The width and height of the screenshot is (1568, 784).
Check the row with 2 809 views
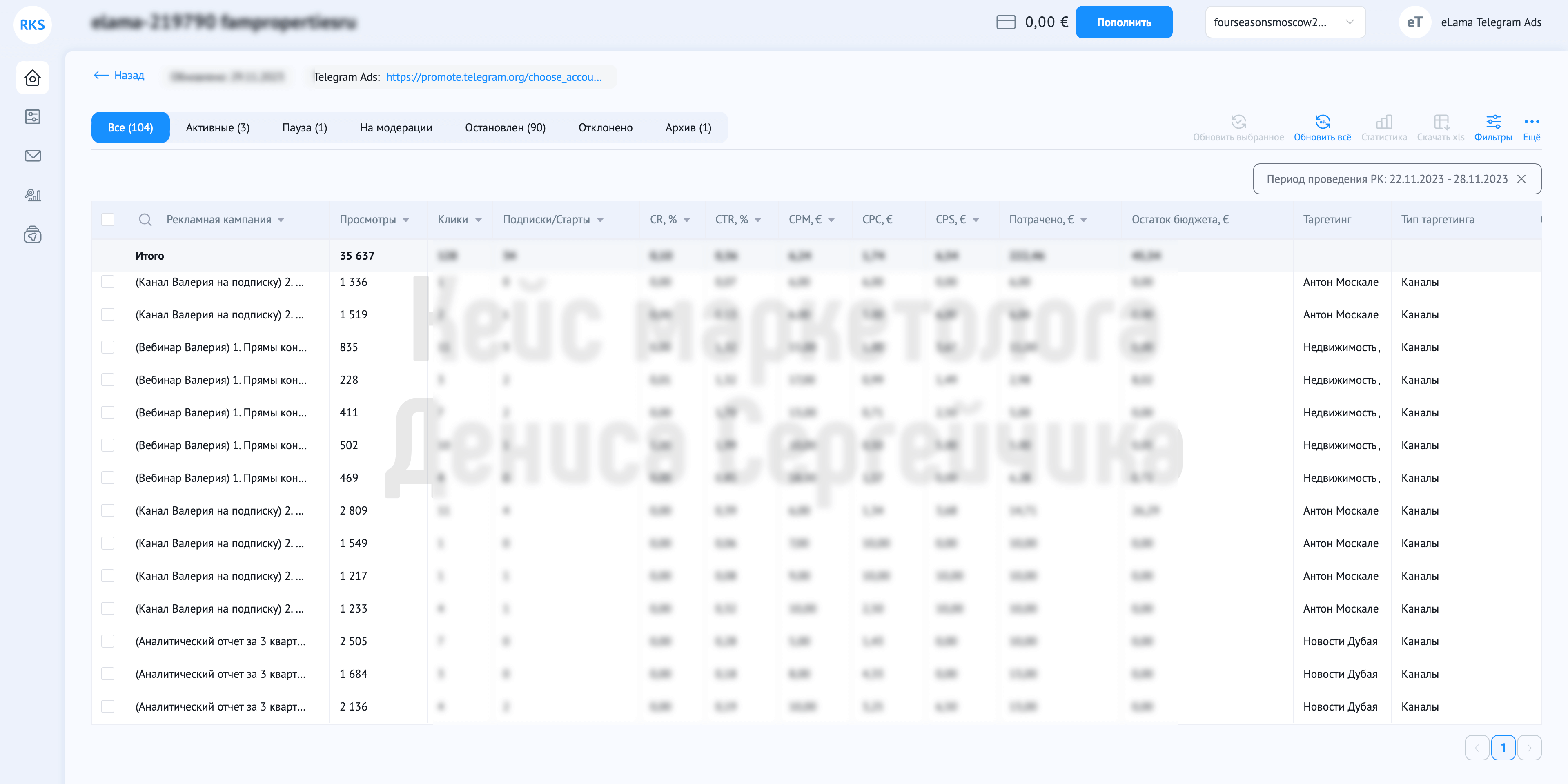click(108, 510)
